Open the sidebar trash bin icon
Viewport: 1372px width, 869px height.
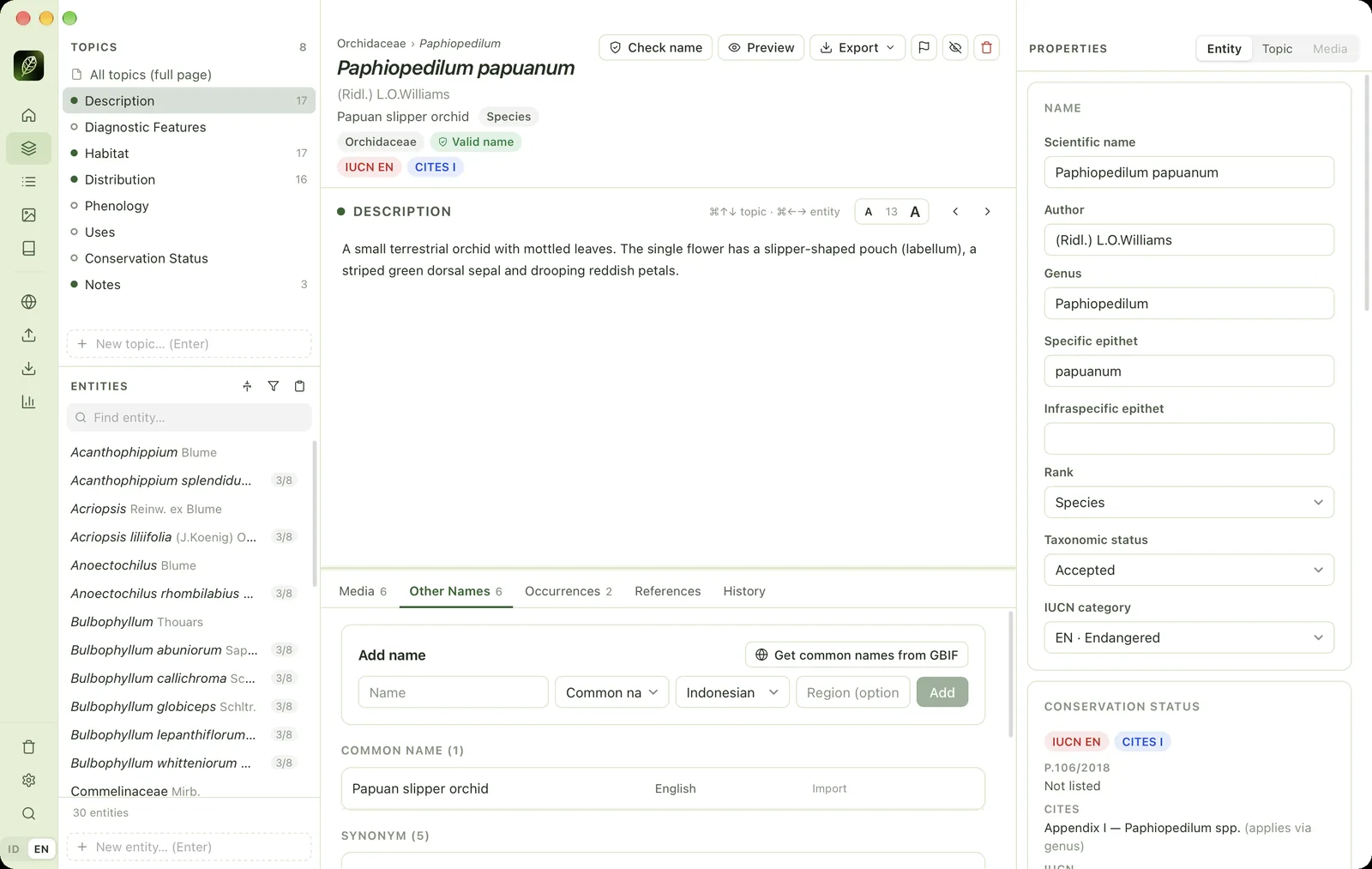point(28,747)
